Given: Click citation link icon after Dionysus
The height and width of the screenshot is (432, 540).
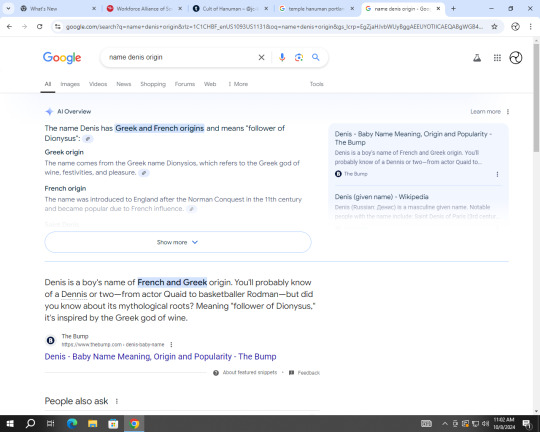Looking at the screenshot, I should 88,139.
